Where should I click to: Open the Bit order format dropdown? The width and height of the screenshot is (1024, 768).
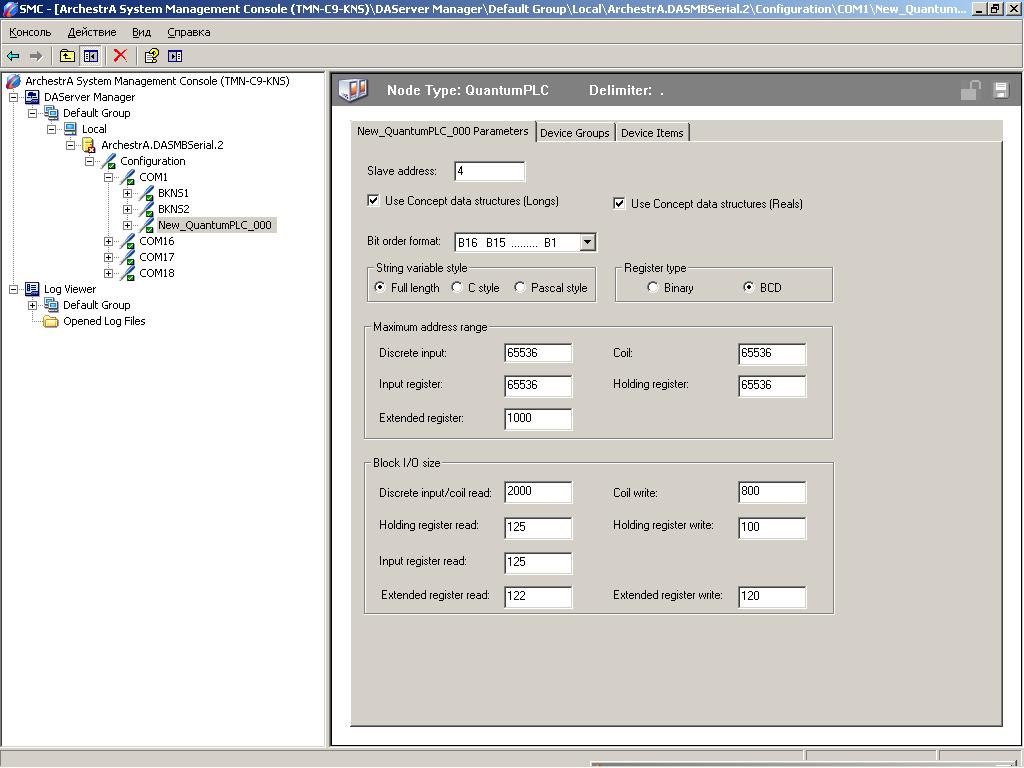[x=587, y=242]
